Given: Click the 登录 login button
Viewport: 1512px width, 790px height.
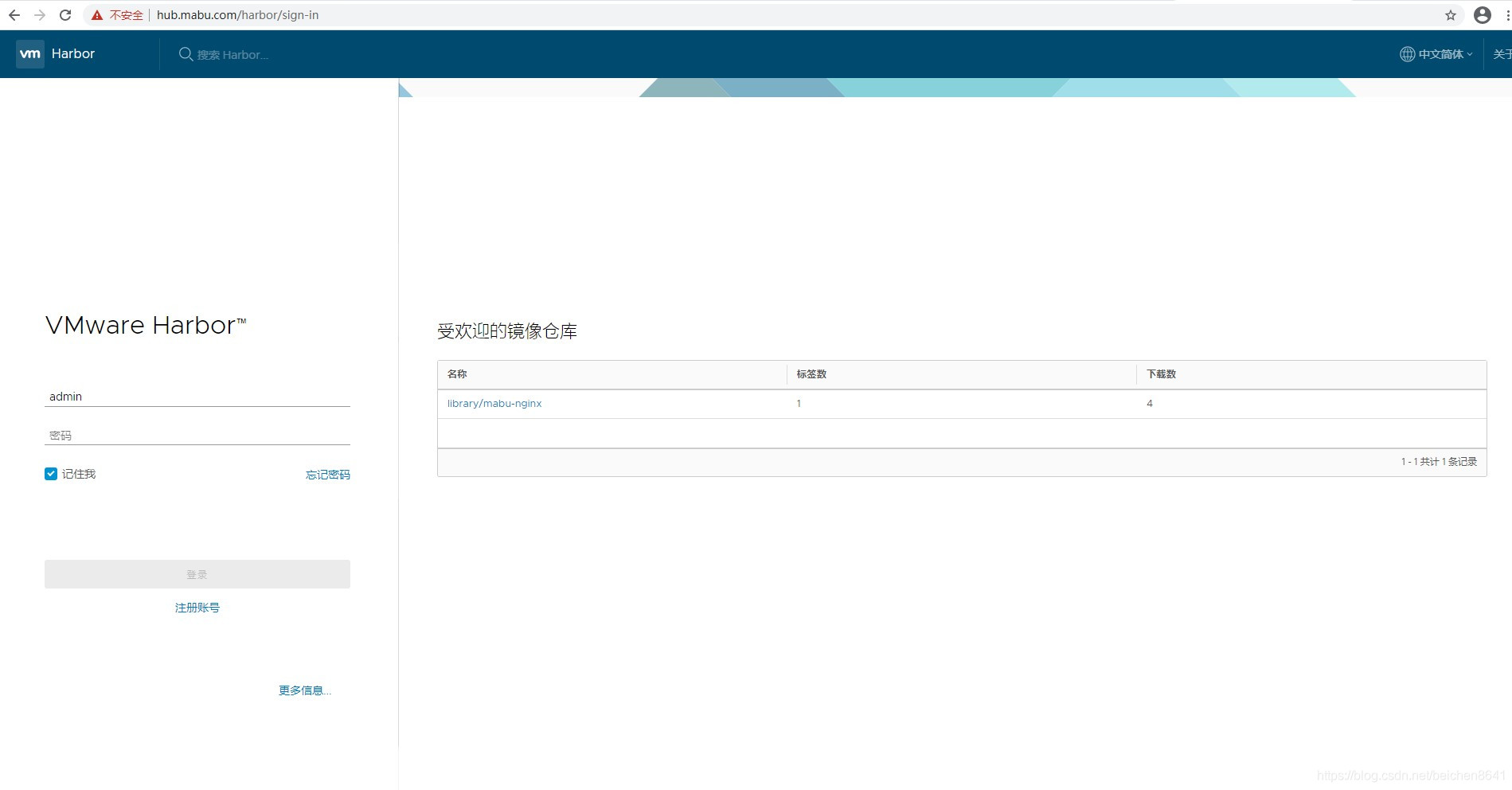Looking at the screenshot, I should coord(197,574).
